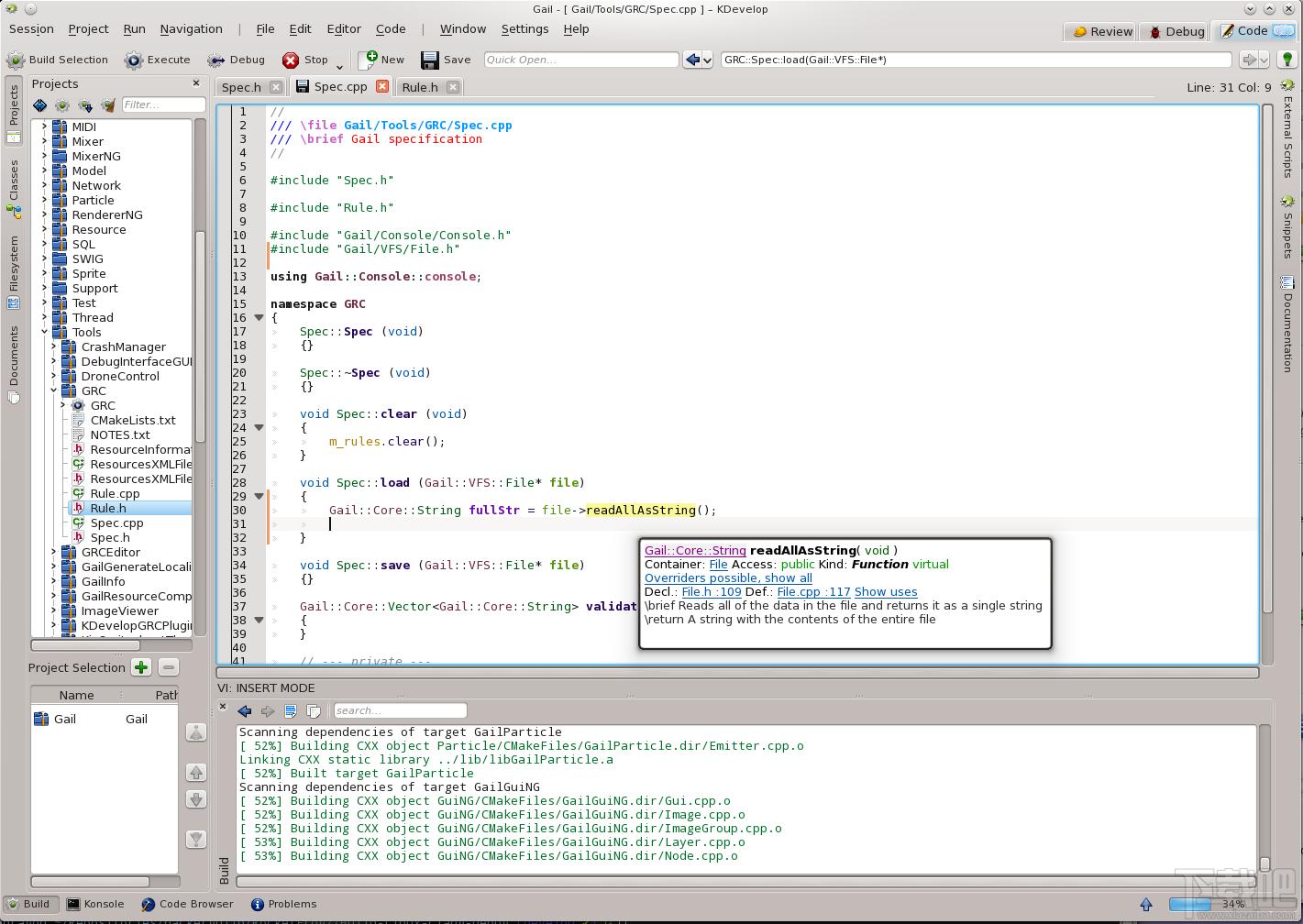Create a New file from toolbar
This screenshot has height=924, width=1303.
pos(381,60)
